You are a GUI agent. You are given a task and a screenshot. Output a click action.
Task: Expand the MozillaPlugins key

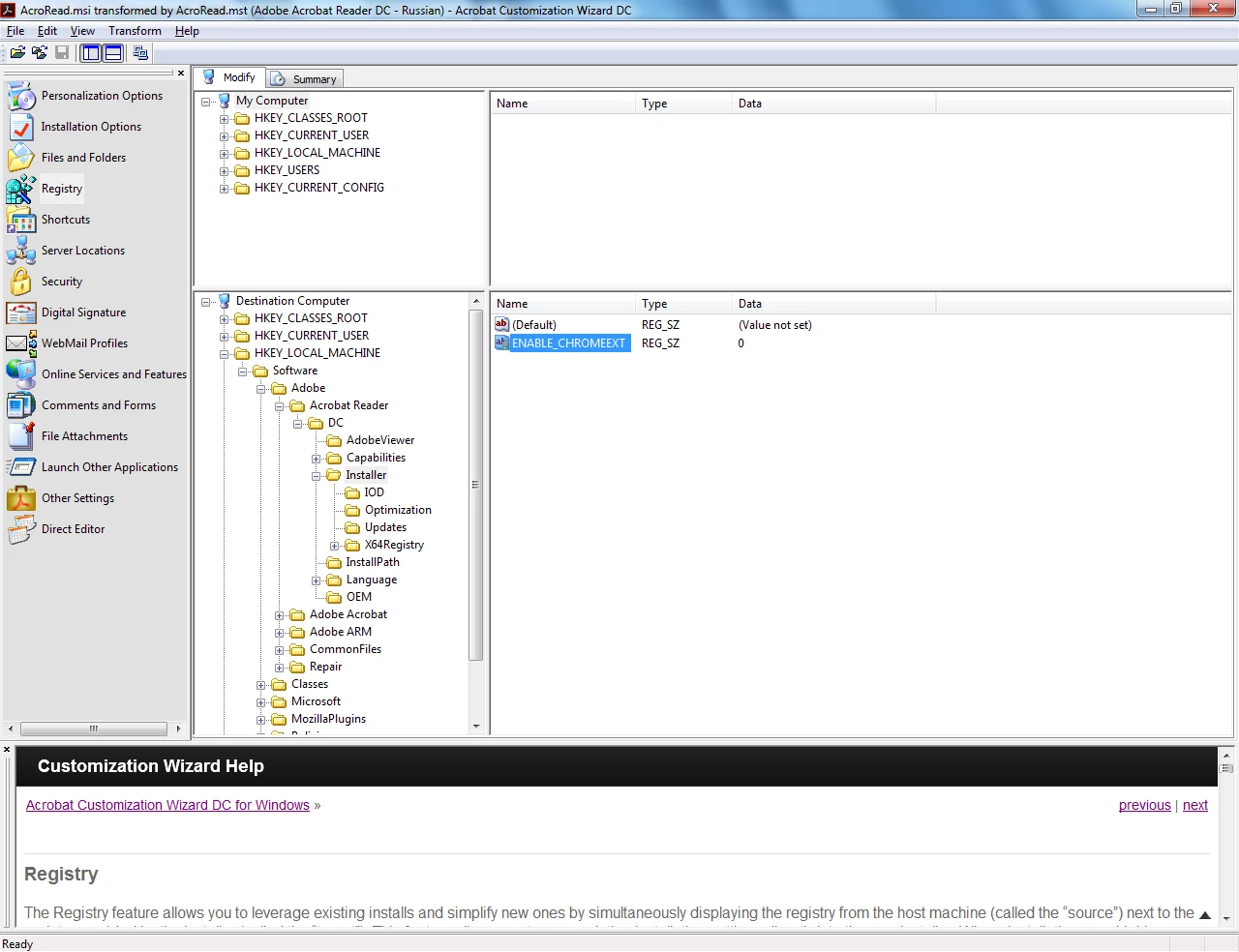[x=261, y=720]
